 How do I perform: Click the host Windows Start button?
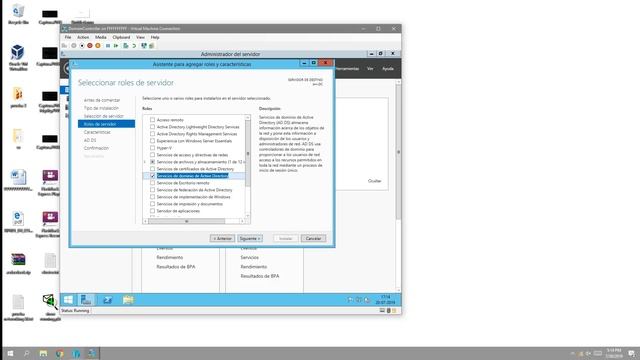tap(10, 353)
